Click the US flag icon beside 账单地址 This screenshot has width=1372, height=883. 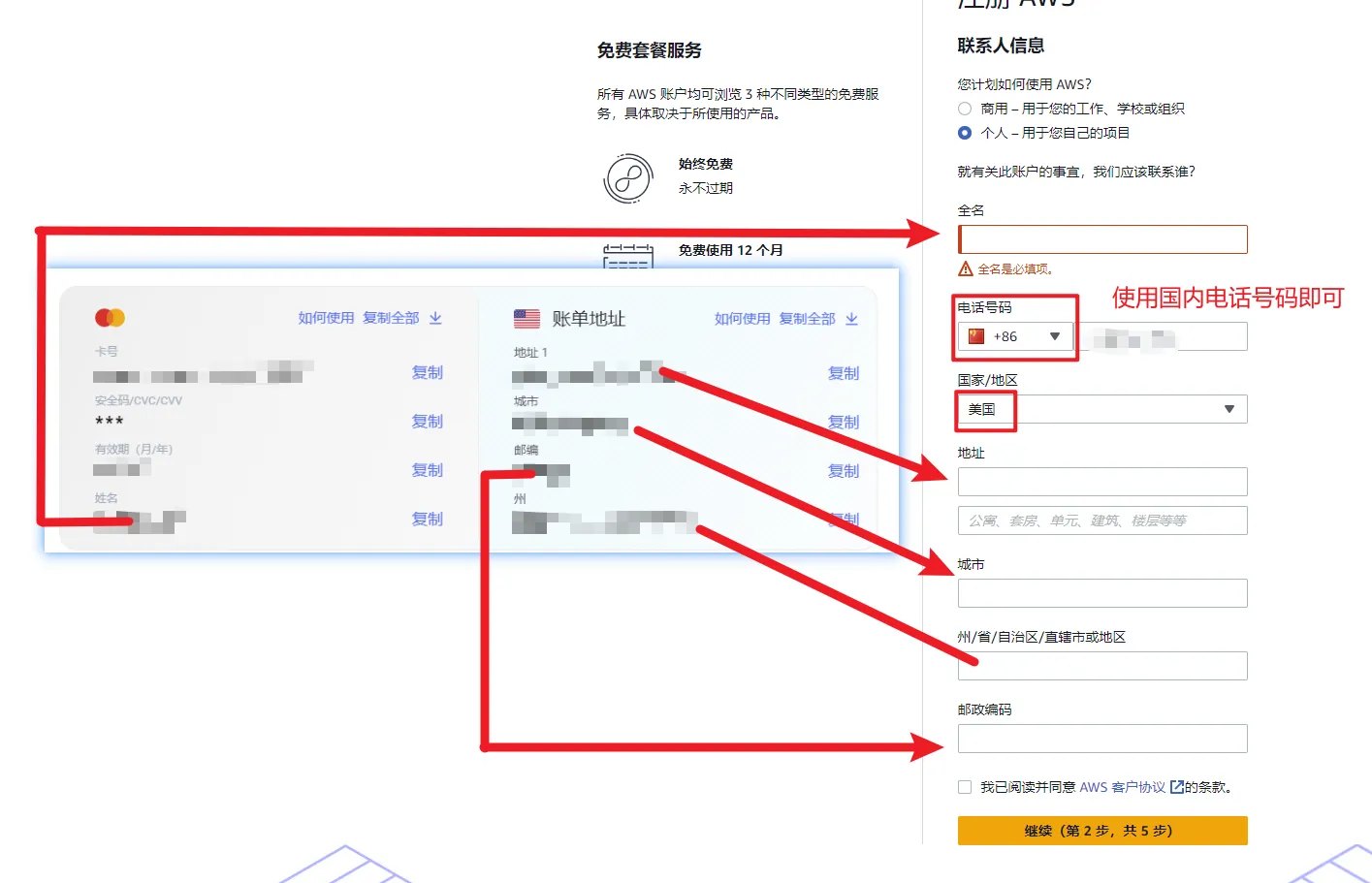click(x=526, y=319)
